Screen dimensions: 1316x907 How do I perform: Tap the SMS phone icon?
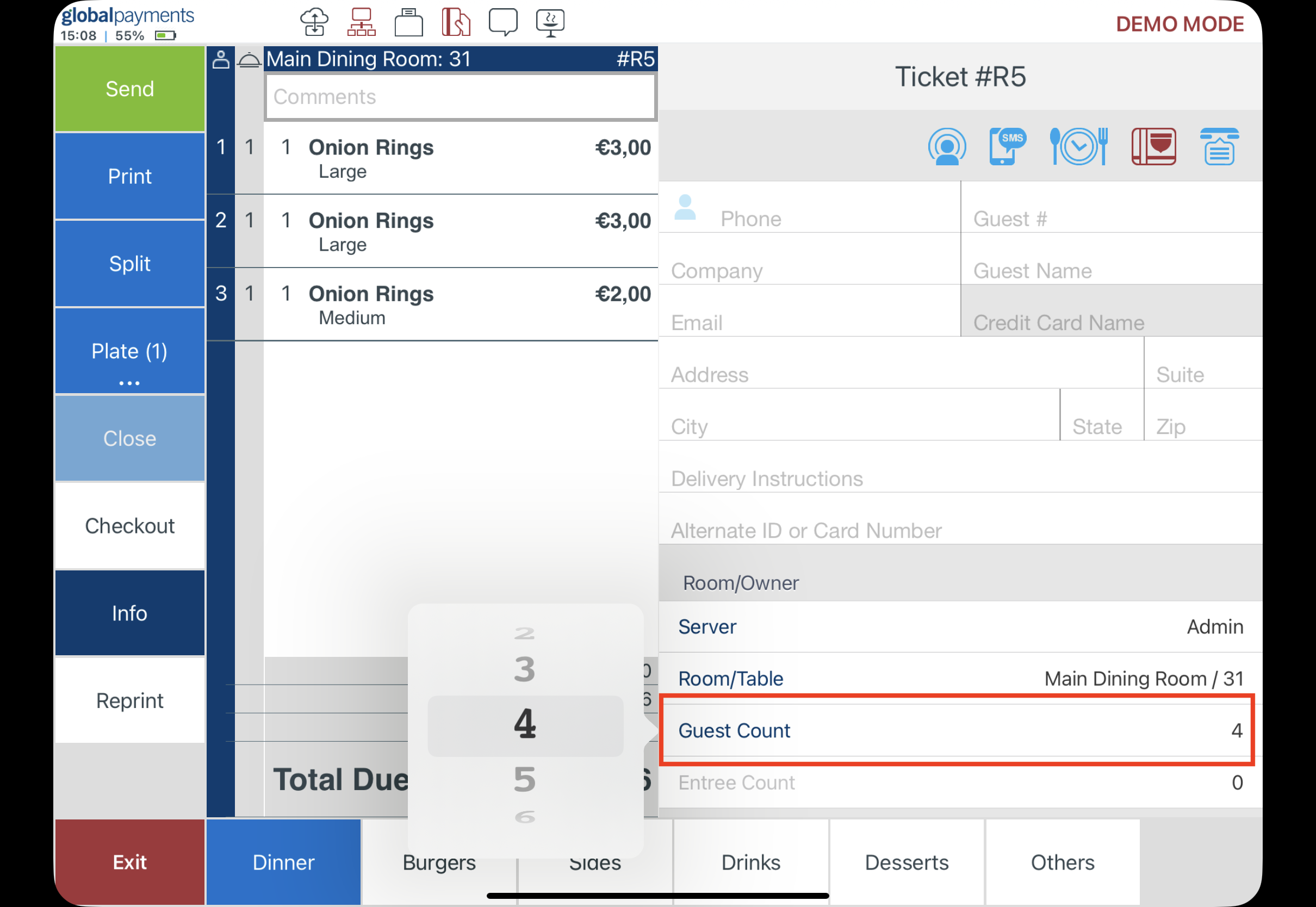click(x=1007, y=146)
